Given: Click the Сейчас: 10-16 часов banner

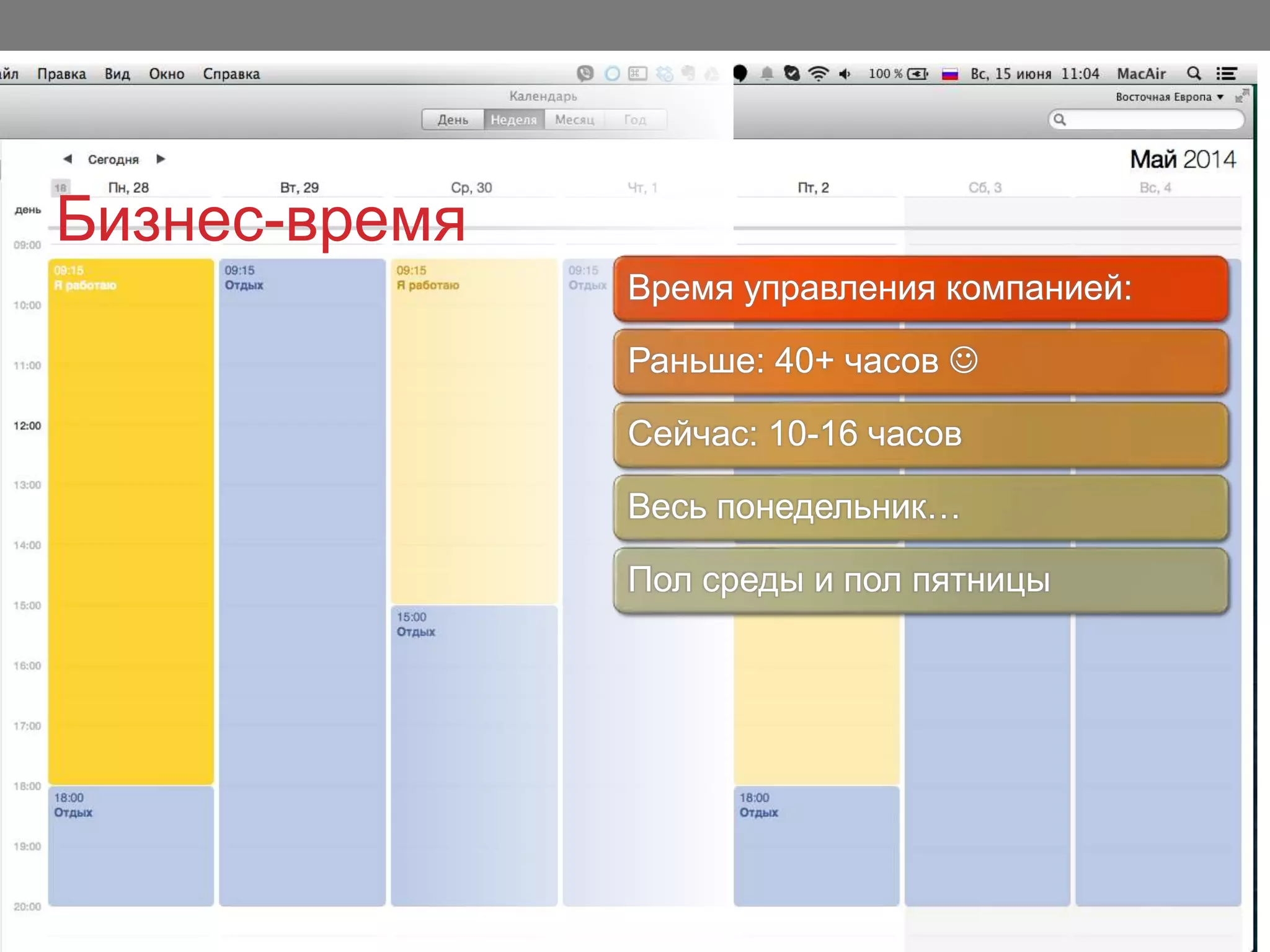Looking at the screenshot, I should [x=921, y=434].
